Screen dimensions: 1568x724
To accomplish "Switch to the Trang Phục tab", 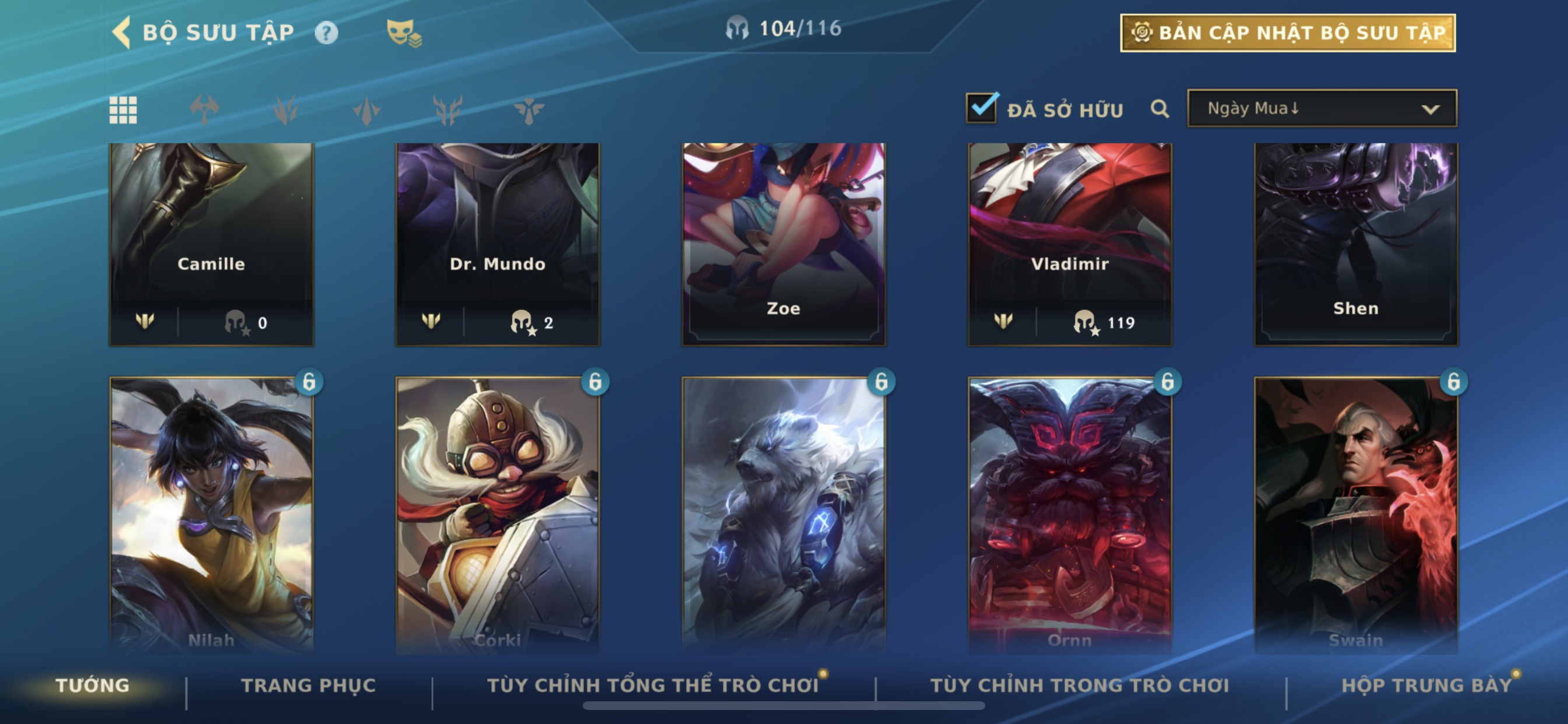I will 309,685.
